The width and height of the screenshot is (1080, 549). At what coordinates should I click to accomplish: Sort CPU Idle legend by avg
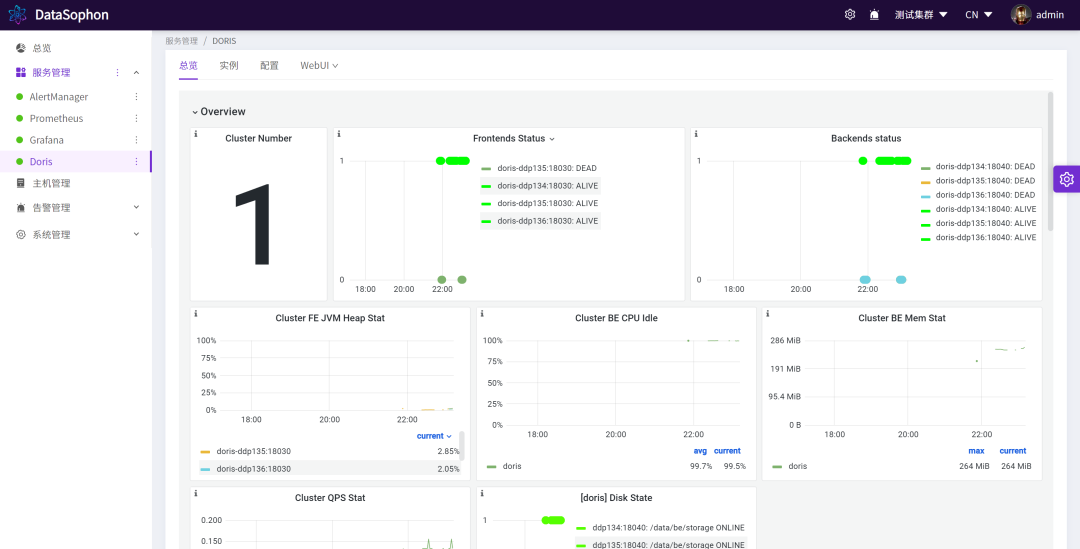(700, 451)
